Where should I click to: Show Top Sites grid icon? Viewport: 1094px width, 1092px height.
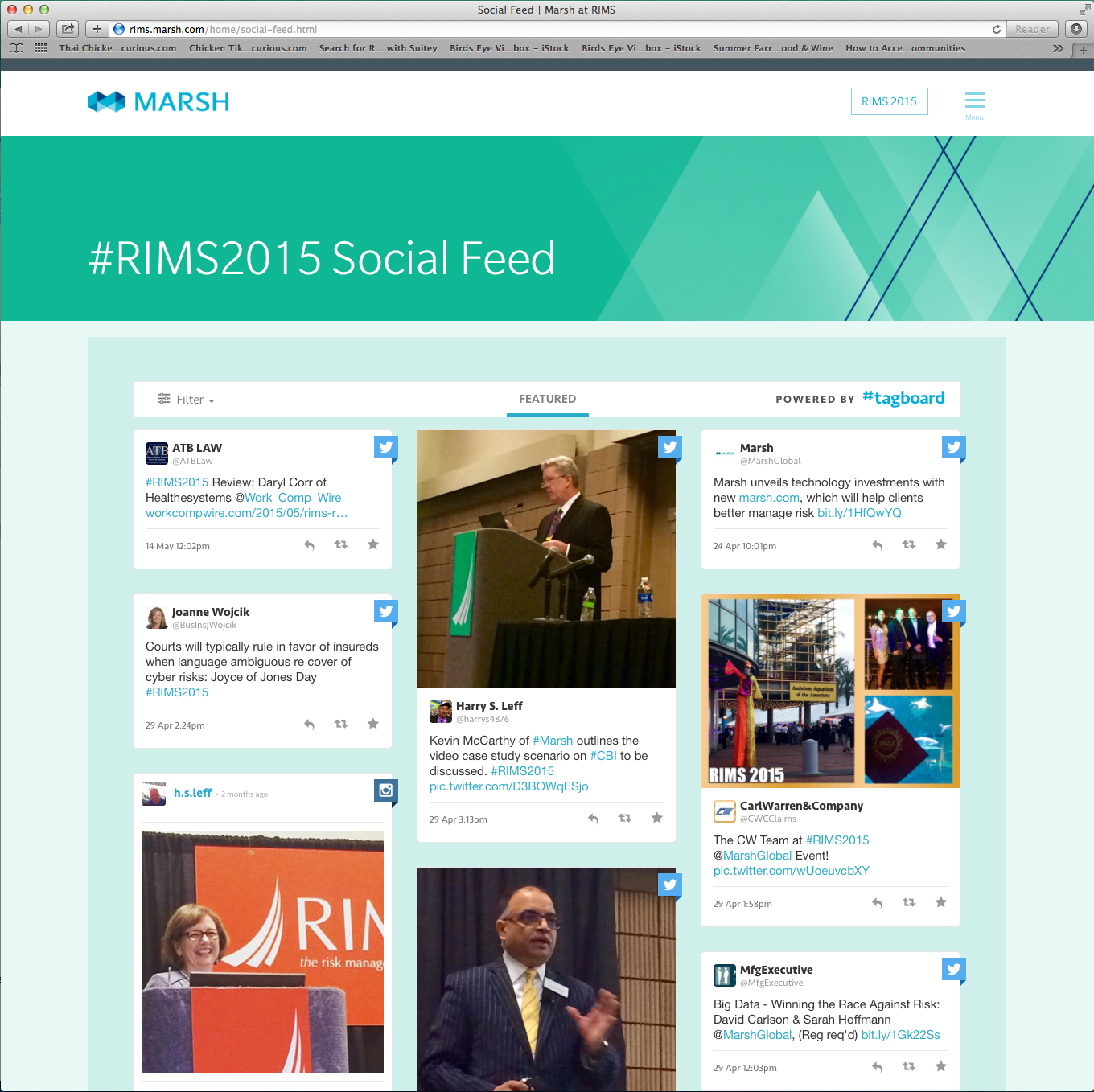click(x=40, y=48)
